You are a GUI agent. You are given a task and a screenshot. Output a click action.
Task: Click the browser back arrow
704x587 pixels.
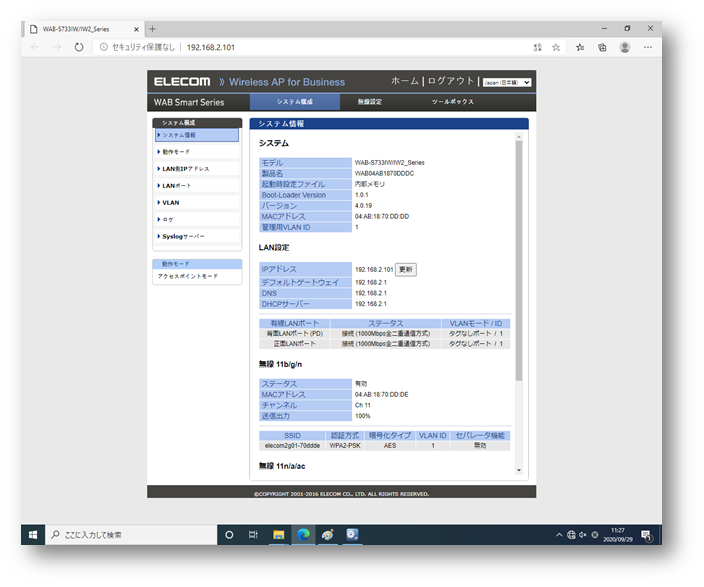point(35,47)
